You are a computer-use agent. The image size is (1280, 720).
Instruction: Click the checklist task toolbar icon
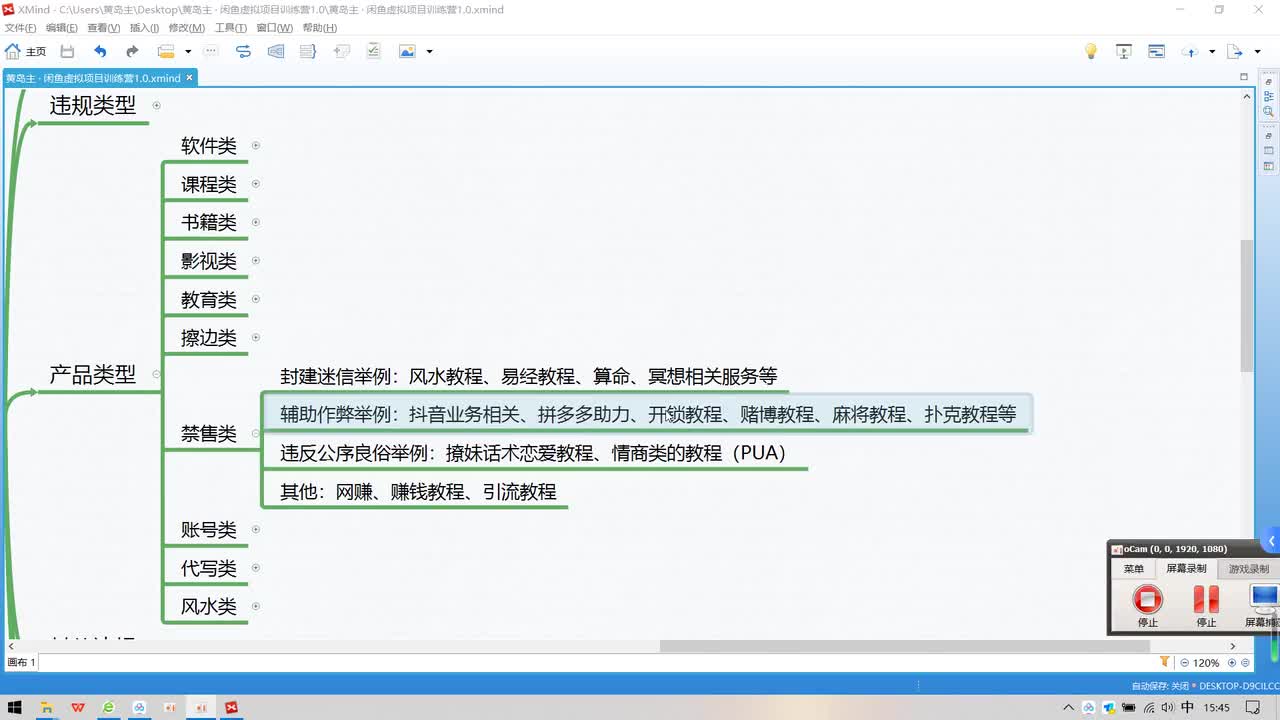pos(373,51)
